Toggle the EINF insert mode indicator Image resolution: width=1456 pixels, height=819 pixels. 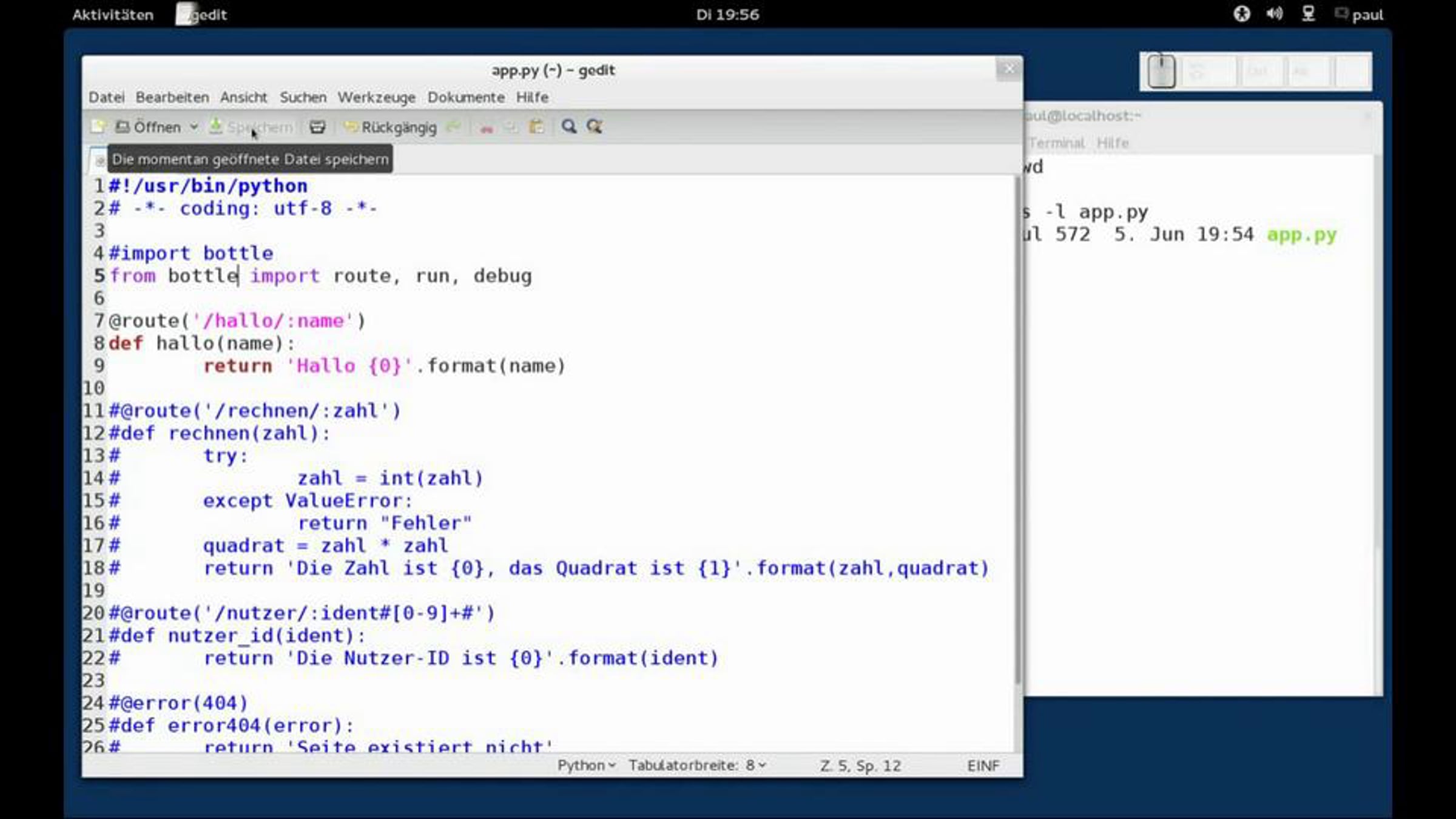[x=983, y=766]
